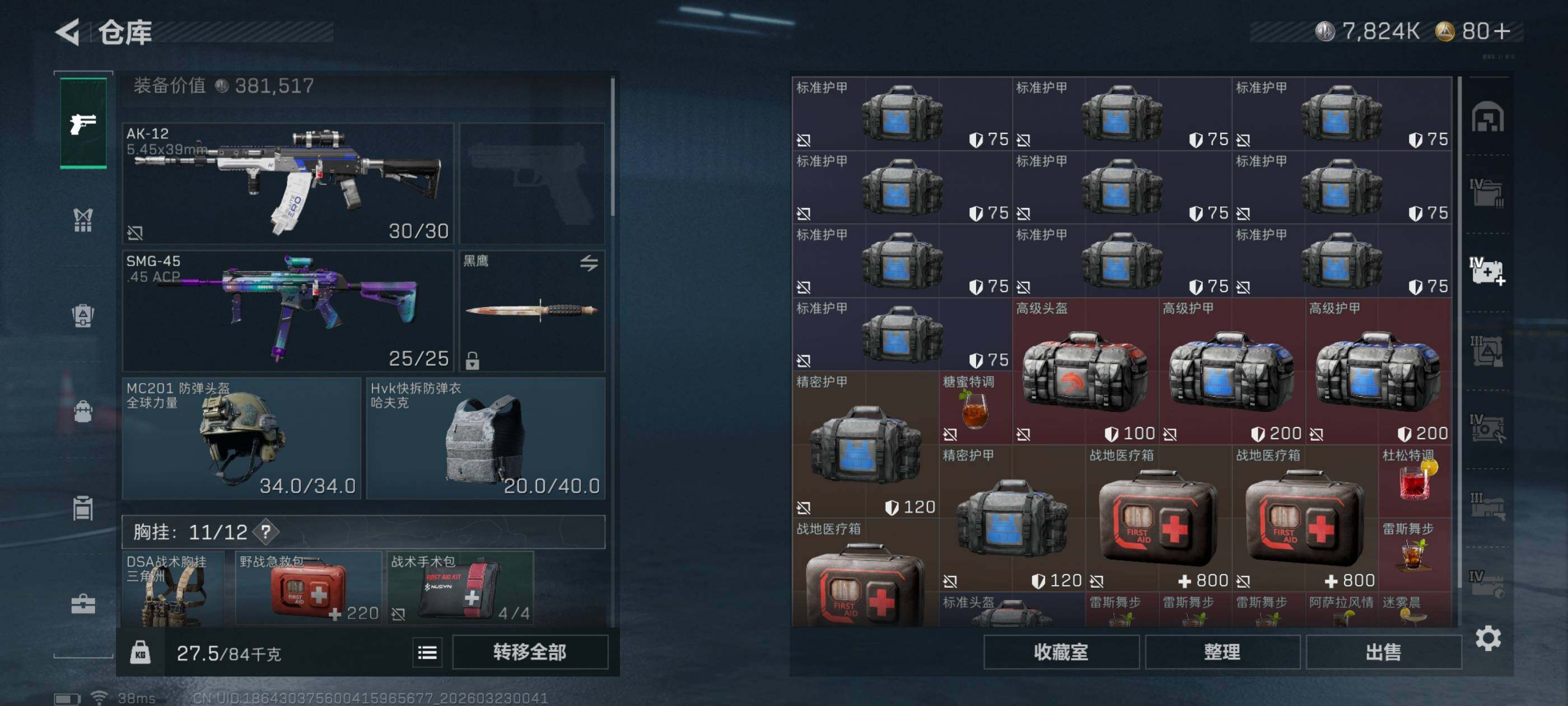Select the SMG-45 weapon slot
Viewport: 1568px width, 706px height.
(288, 310)
